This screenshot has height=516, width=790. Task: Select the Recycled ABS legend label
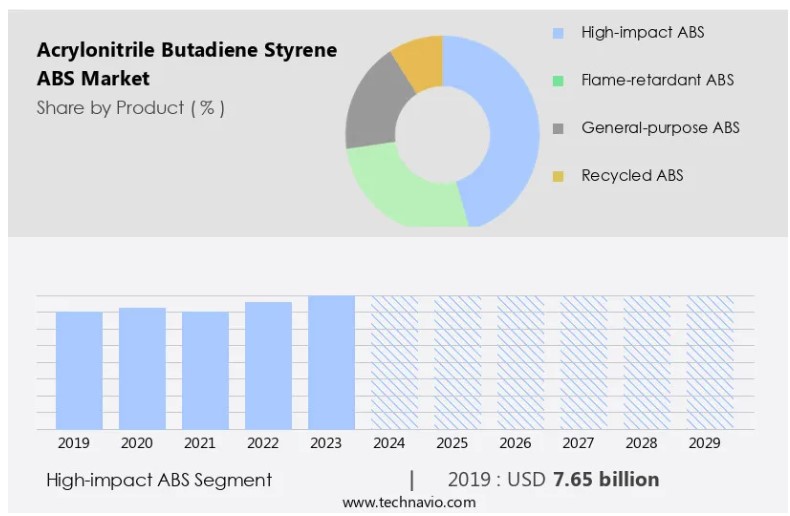(x=632, y=176)
